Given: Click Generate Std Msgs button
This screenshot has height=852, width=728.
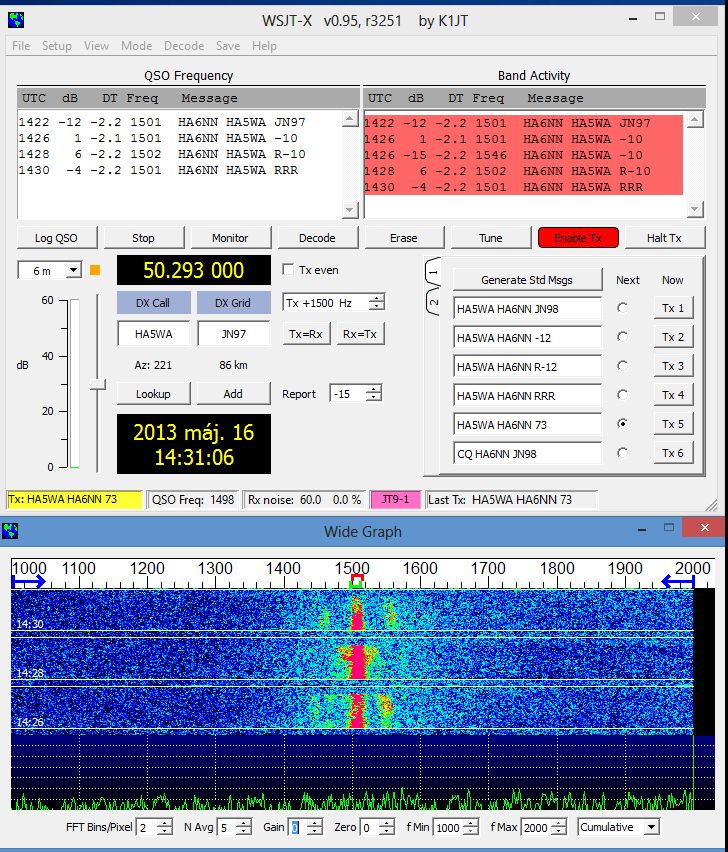Looking at the screenshot, I should 527,280.
